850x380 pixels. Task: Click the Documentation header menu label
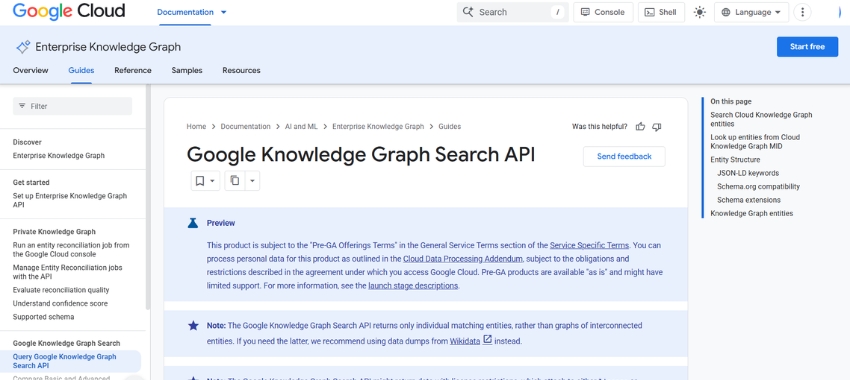coord(185,12)
